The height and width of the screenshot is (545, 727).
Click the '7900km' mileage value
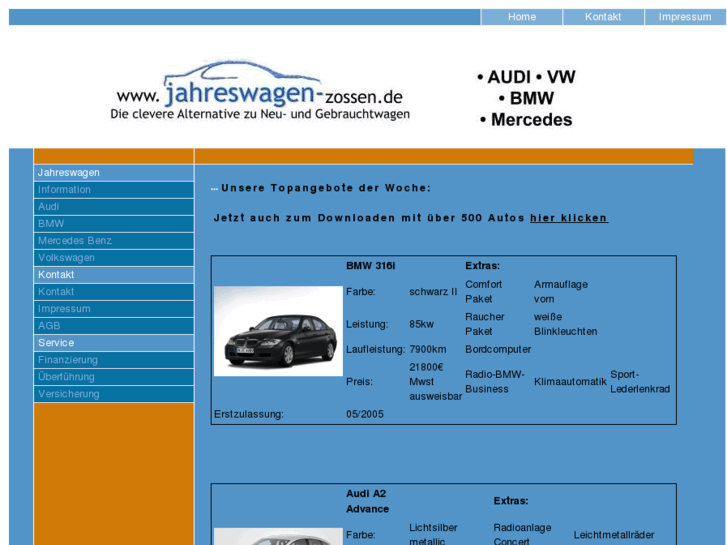427,349
